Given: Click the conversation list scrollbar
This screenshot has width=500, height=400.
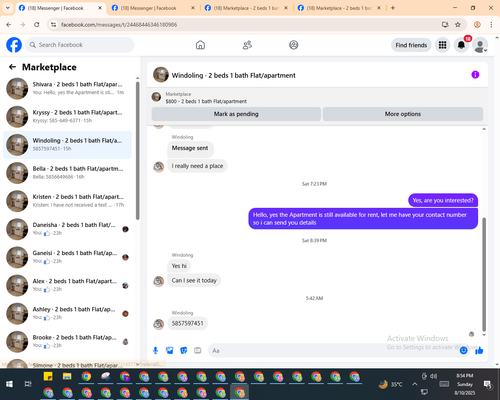Looking at the screenshot, I should pyautogui.click(x=138, y=151).
